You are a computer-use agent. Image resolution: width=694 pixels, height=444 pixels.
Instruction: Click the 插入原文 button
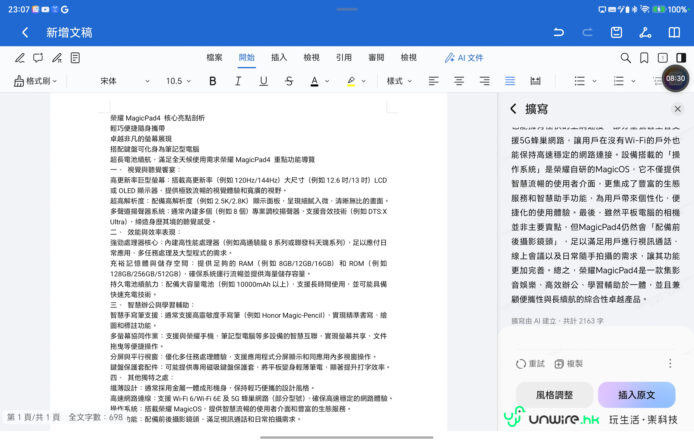click(636, 395)
